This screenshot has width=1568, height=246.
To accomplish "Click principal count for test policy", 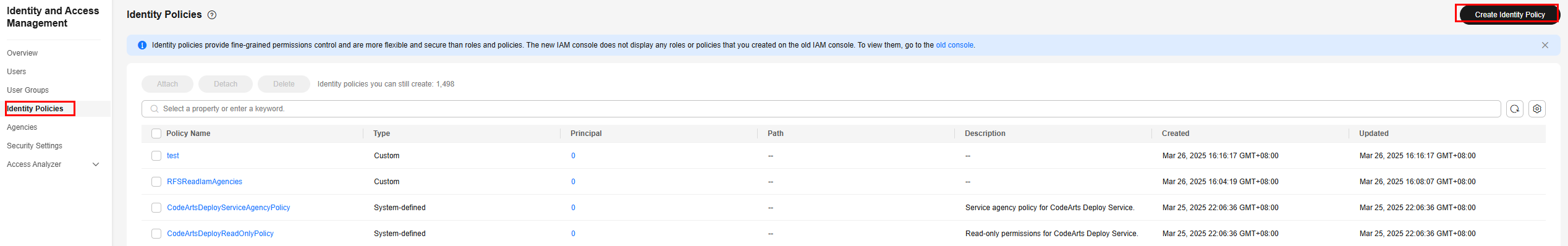I will coord(573,156).
